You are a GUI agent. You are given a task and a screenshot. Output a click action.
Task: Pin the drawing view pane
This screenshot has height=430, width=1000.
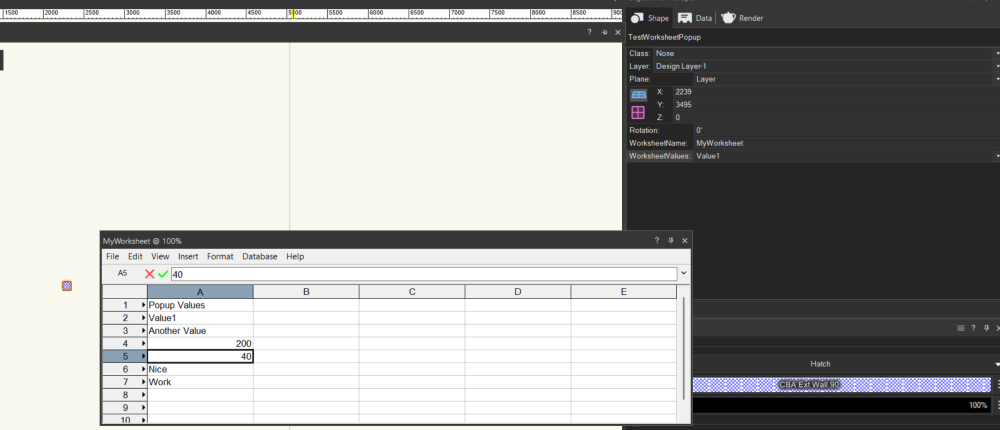tap(604, 33)
